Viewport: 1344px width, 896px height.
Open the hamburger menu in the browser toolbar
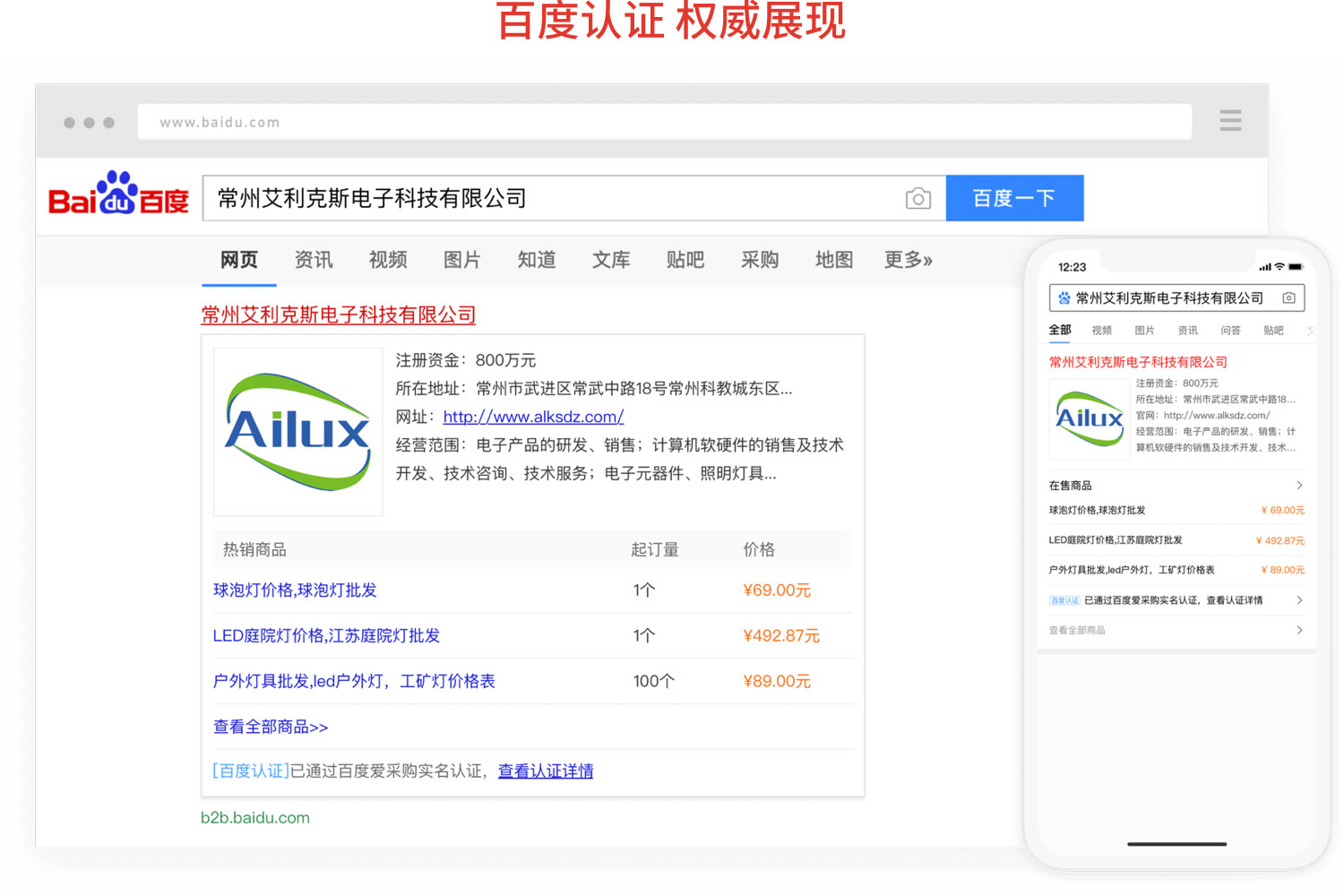coord(1230,120)
